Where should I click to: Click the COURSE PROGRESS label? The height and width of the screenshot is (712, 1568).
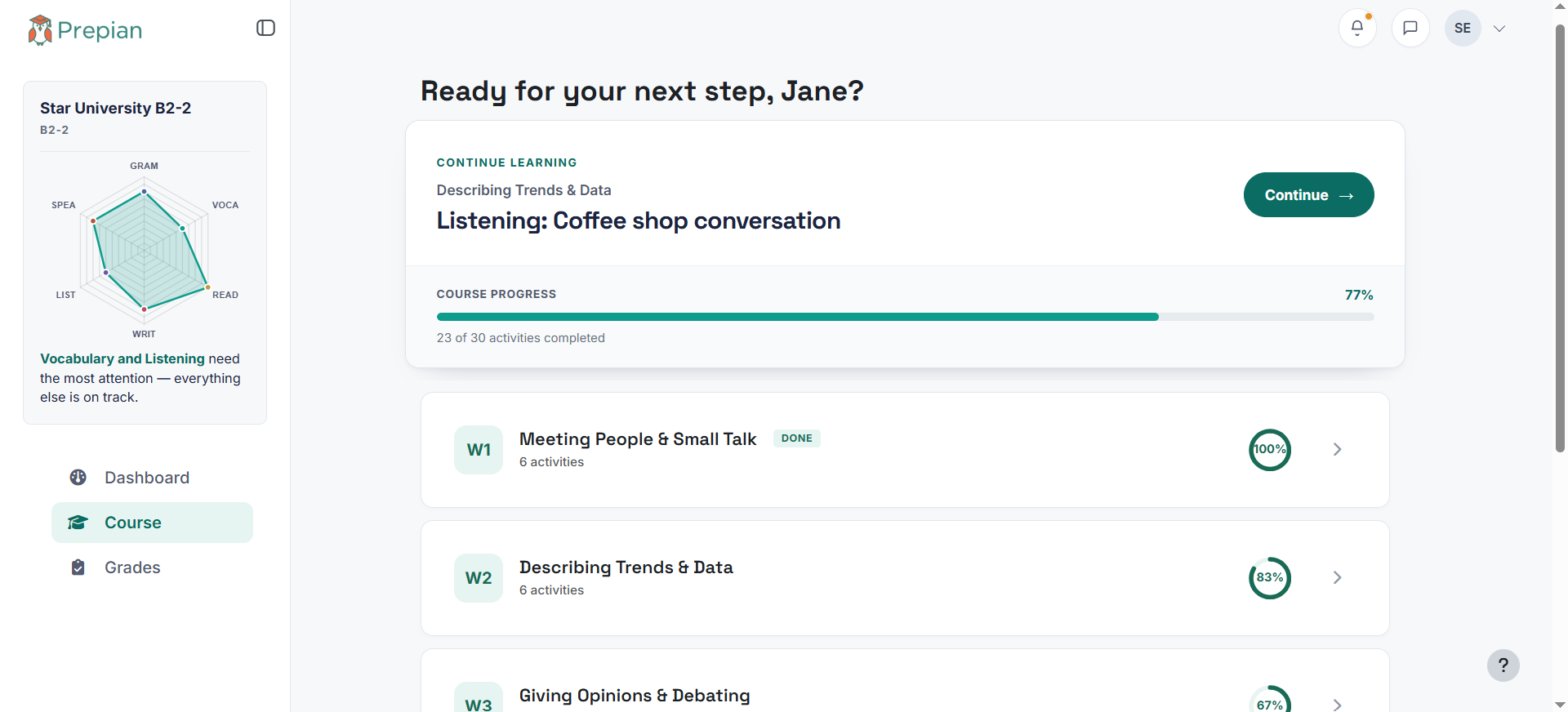[x=497, y=294]
